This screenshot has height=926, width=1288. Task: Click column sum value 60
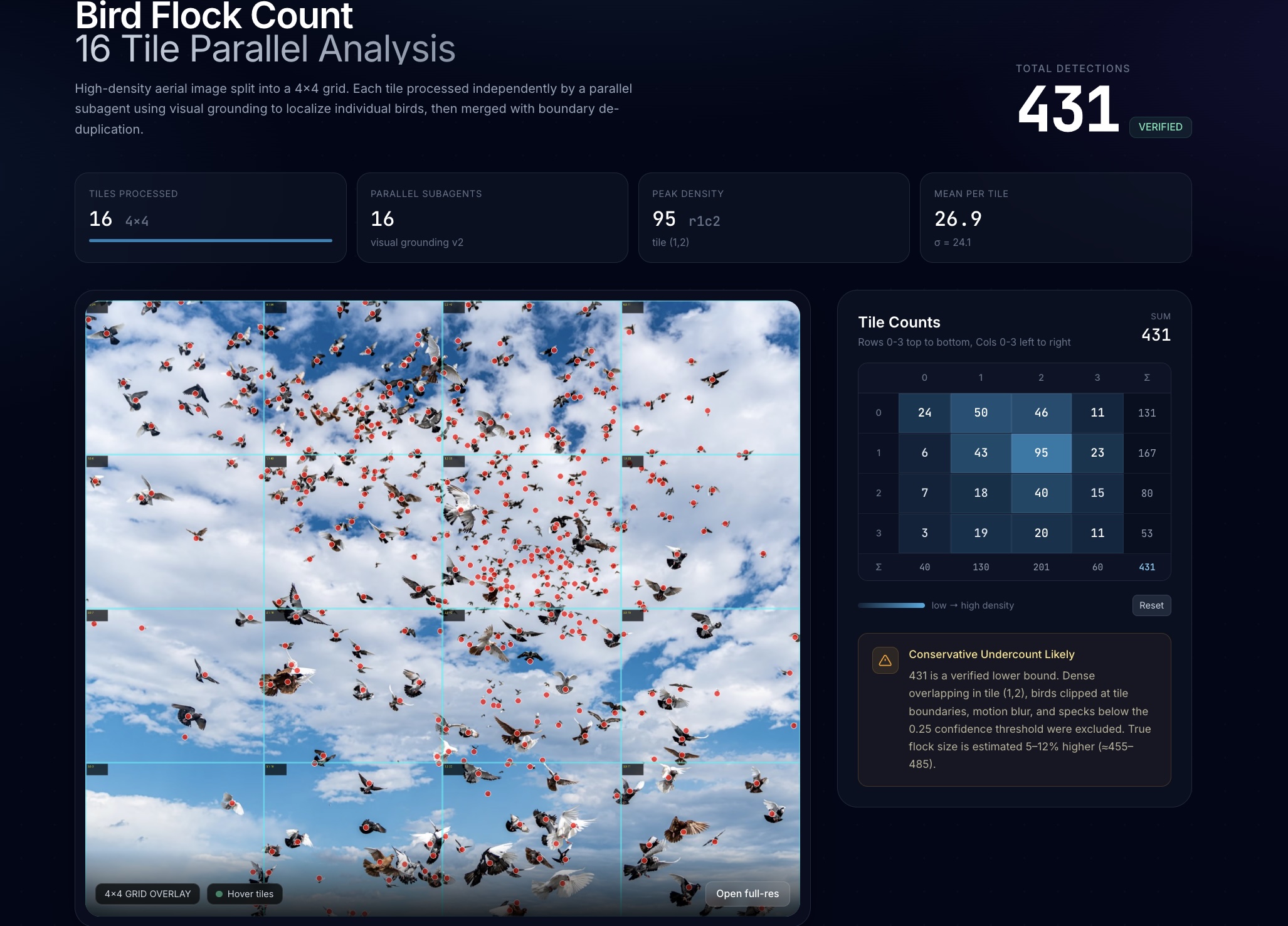point(1097,567)
